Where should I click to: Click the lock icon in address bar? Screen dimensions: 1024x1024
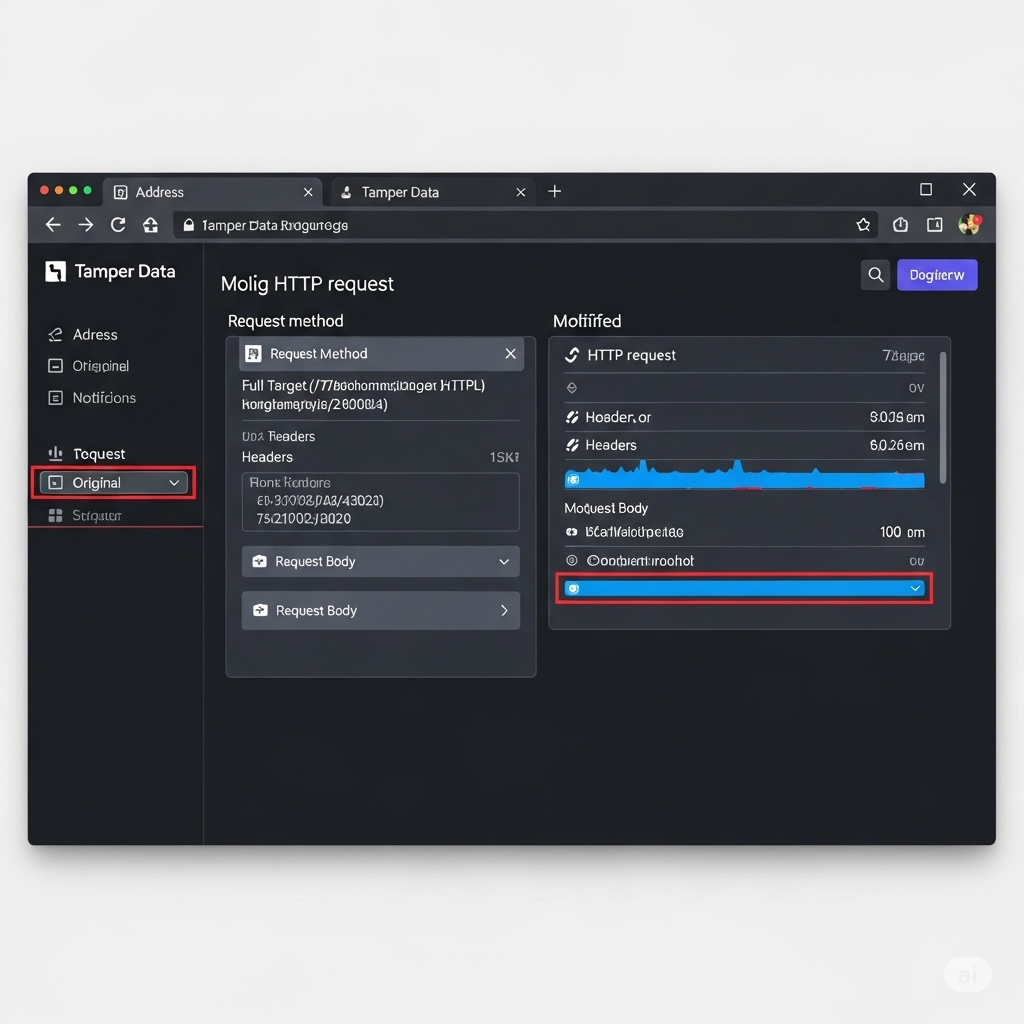coord(189,225)
